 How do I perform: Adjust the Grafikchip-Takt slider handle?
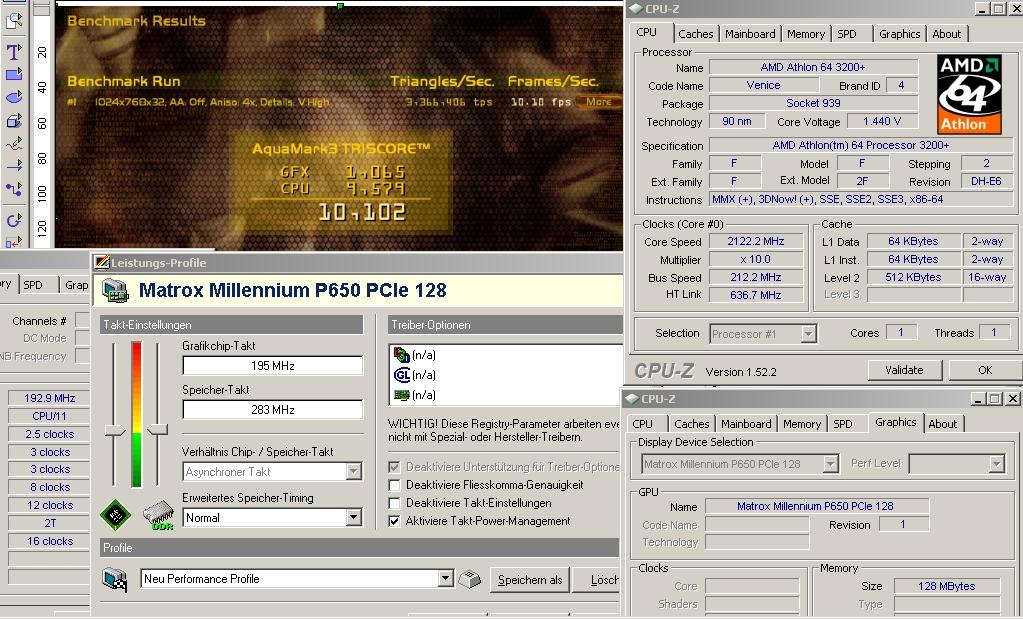[115, 430]
